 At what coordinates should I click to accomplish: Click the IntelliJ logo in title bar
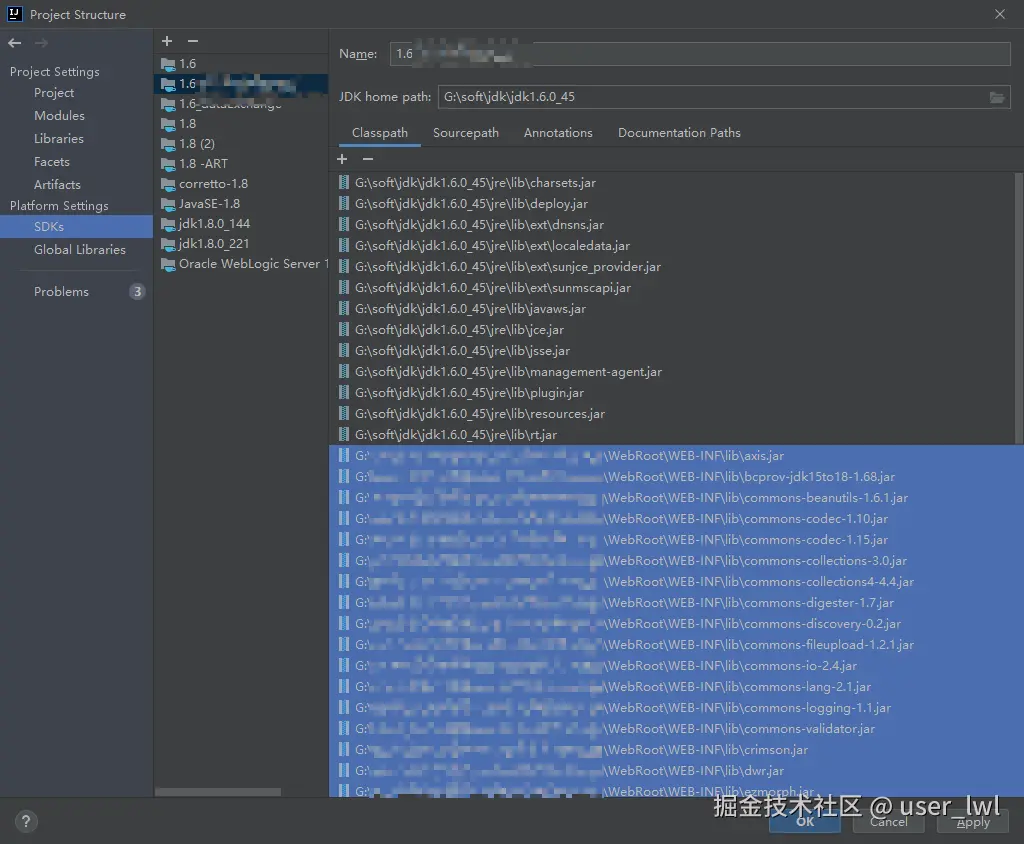14,14
